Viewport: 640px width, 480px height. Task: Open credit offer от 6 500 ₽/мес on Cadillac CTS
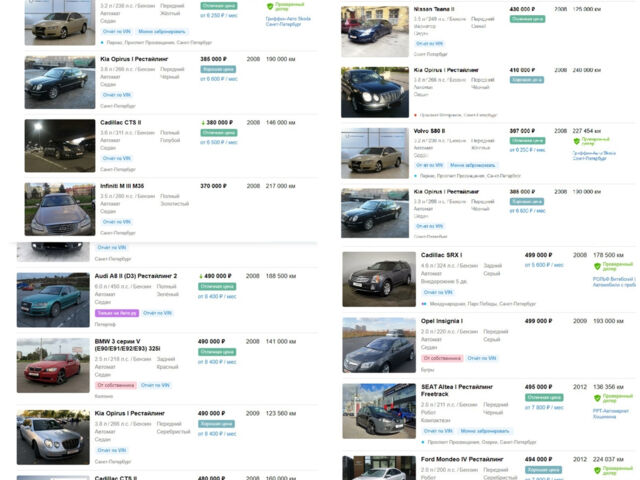coord(219,142)
